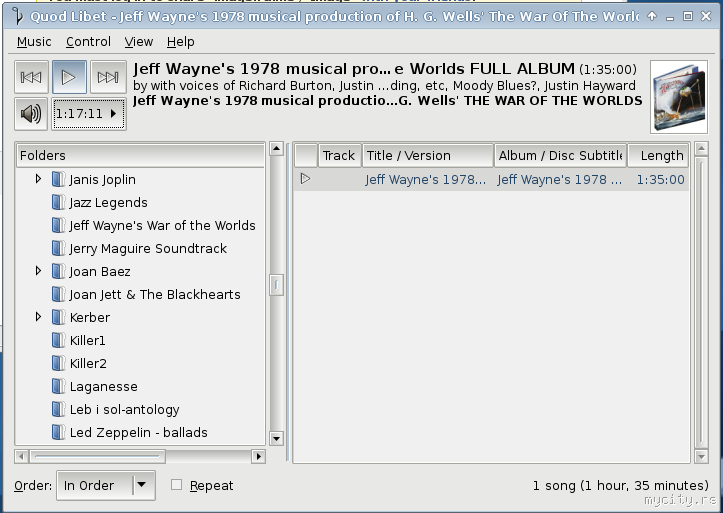Click the Quod Libet title bar app icon
The height and width of the screenshot is (513, 723).
coord(18,17)
